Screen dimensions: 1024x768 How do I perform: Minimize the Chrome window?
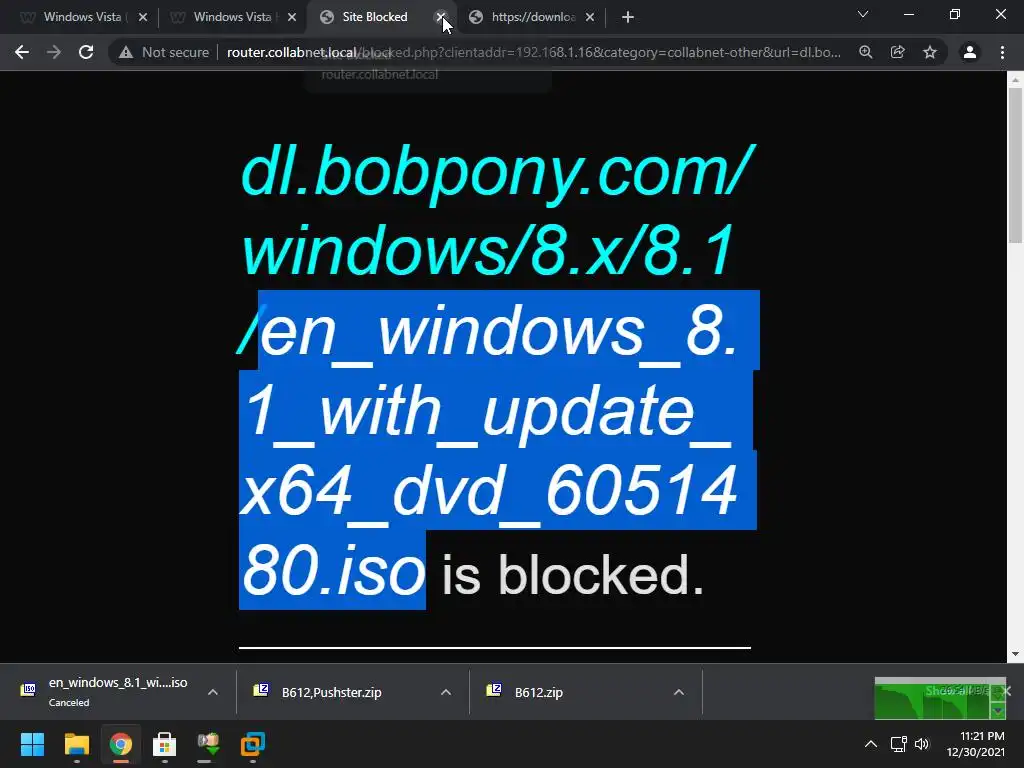coord(908,14)
